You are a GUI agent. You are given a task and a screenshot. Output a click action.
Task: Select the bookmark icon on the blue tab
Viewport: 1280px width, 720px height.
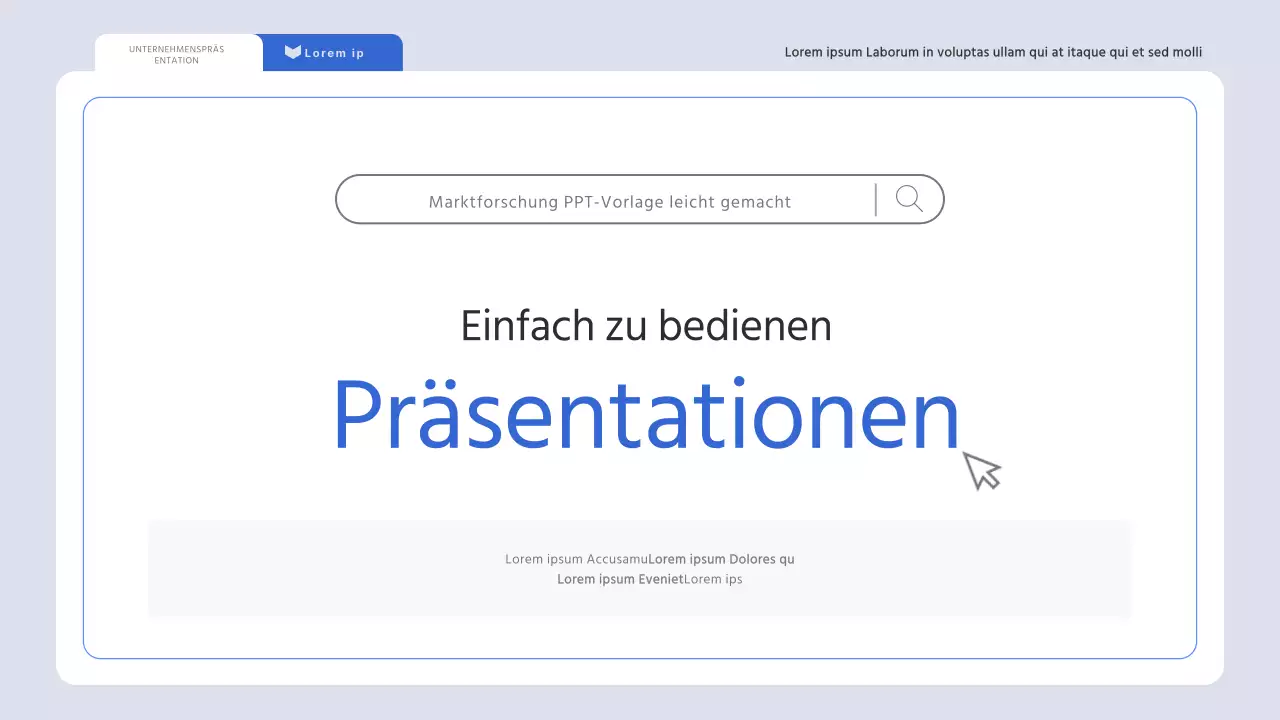click(x=292, y=51)
